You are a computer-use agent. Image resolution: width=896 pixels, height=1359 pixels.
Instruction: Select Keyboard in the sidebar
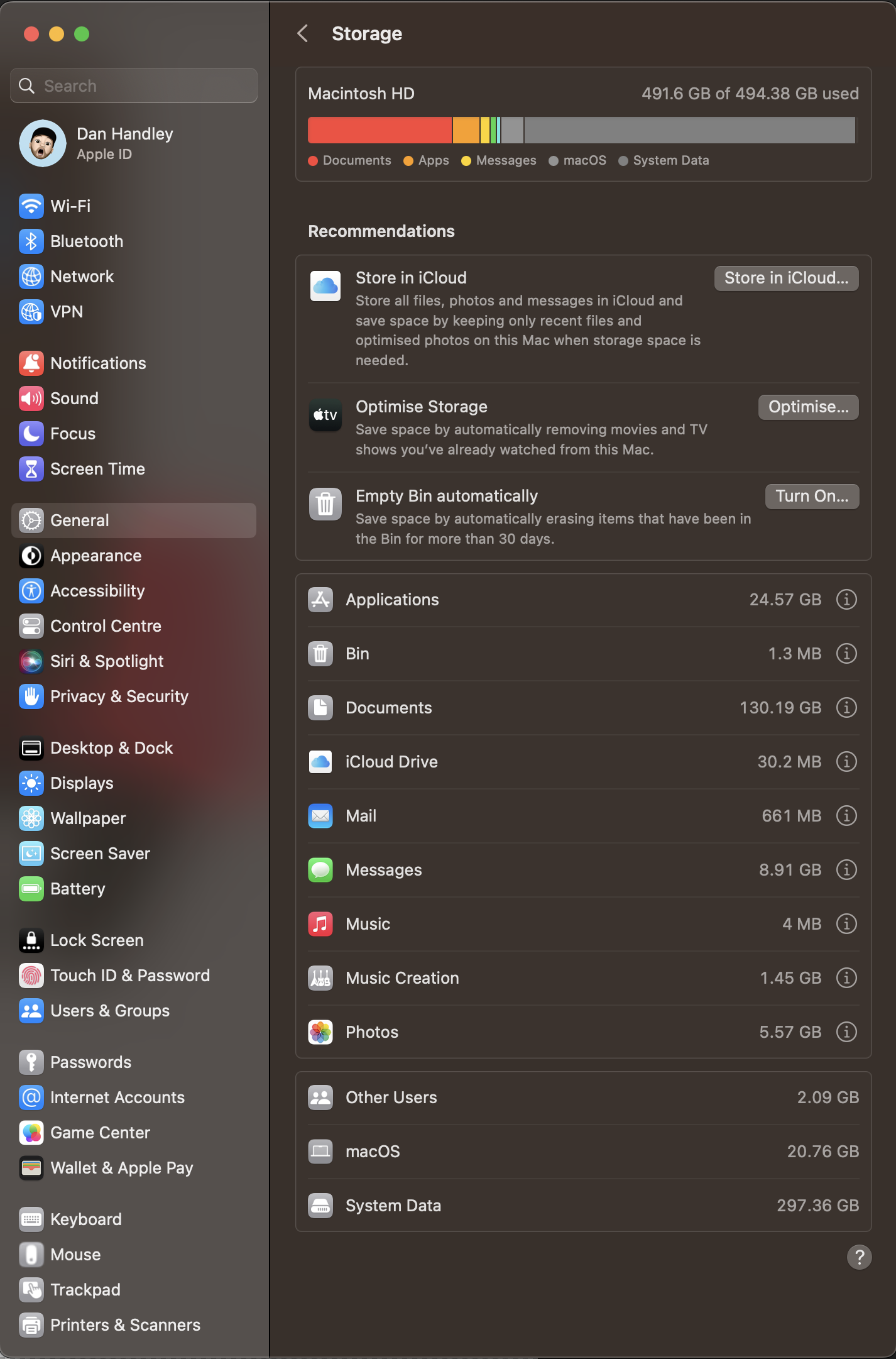pyautogui.click(x=134, y=1219)
